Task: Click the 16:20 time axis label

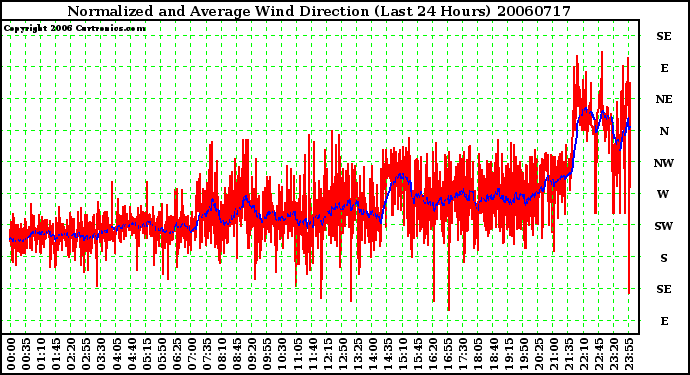Action: coord(433,354)
